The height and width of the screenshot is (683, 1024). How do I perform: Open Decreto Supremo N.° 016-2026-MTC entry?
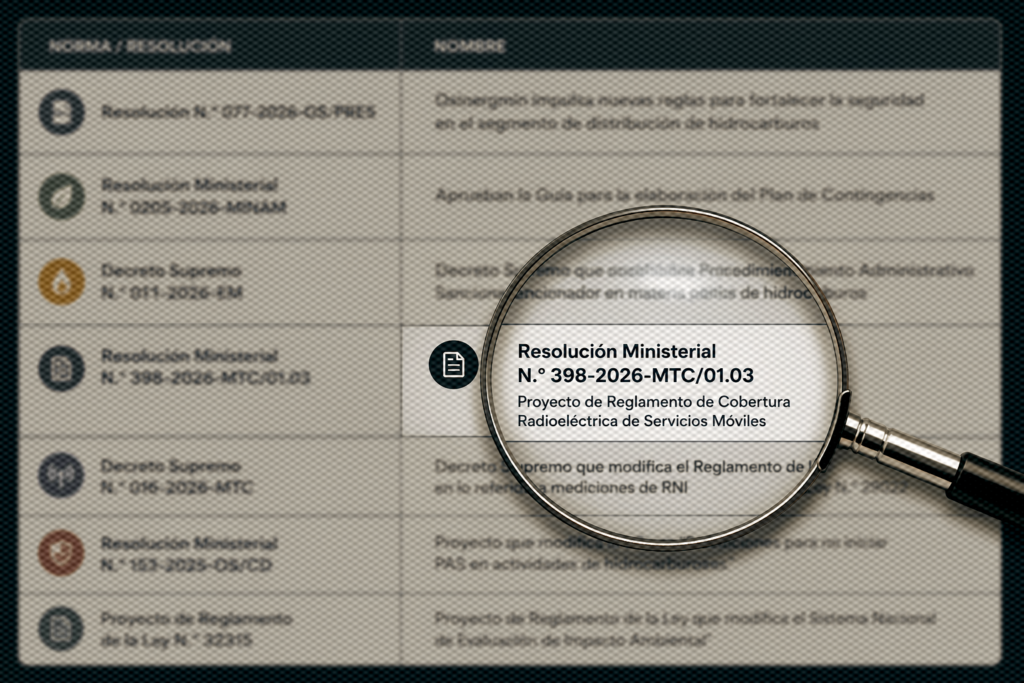pos(176,476)
